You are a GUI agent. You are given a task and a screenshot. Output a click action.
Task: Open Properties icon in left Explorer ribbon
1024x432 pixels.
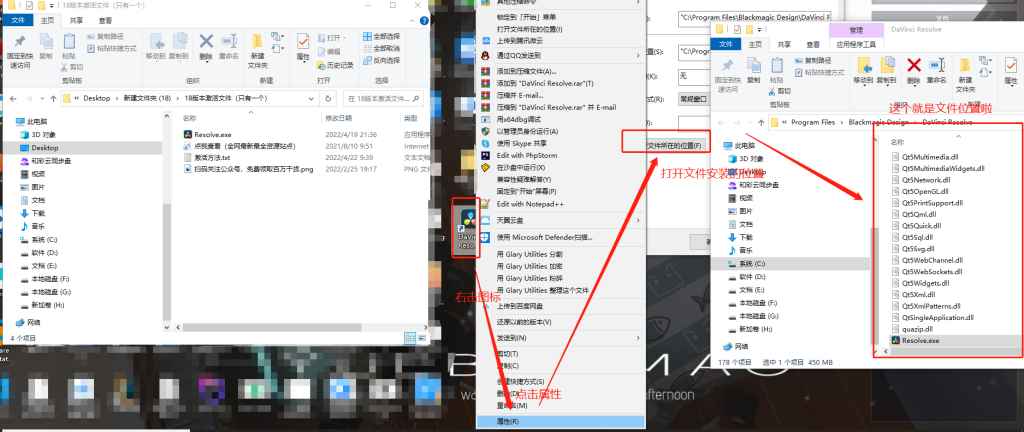tap(301, 46)
